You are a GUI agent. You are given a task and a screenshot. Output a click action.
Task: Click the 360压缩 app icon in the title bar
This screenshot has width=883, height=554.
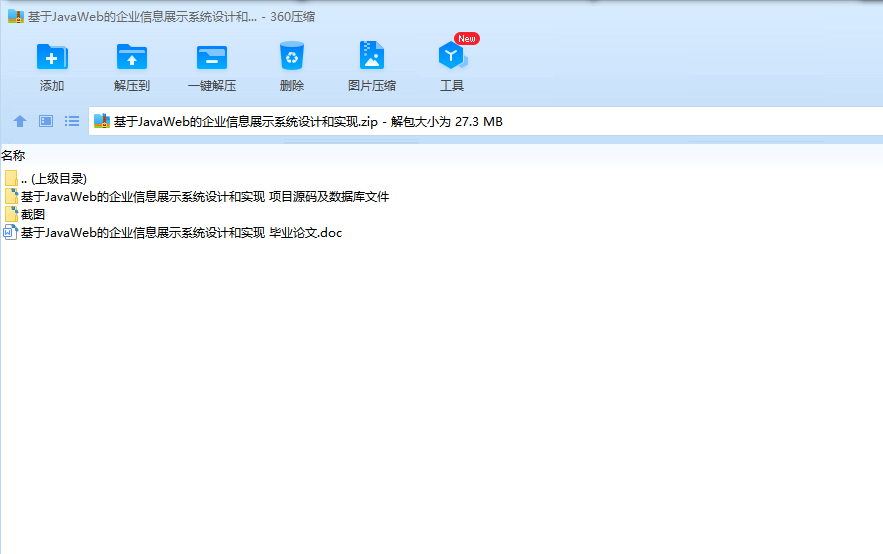click(x=16, y=16)
